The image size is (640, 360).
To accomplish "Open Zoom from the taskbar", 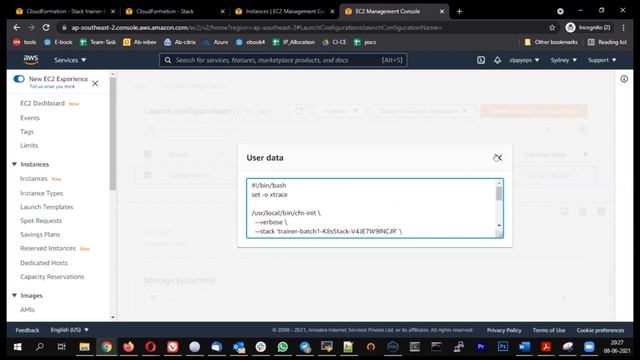I will coord(589,347).
